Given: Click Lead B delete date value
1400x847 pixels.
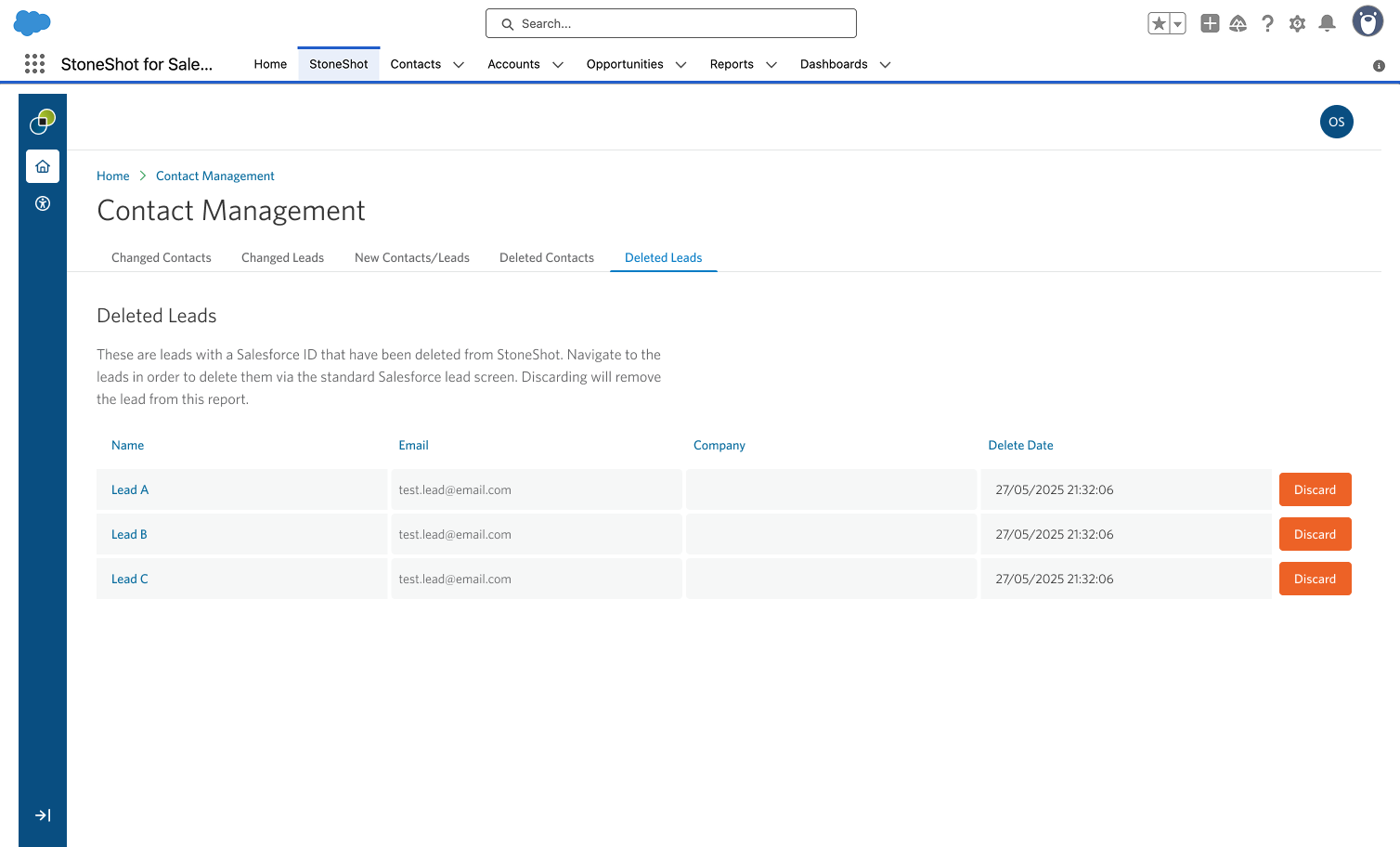Looking at the screenshot, I should tap(1055, 534).
